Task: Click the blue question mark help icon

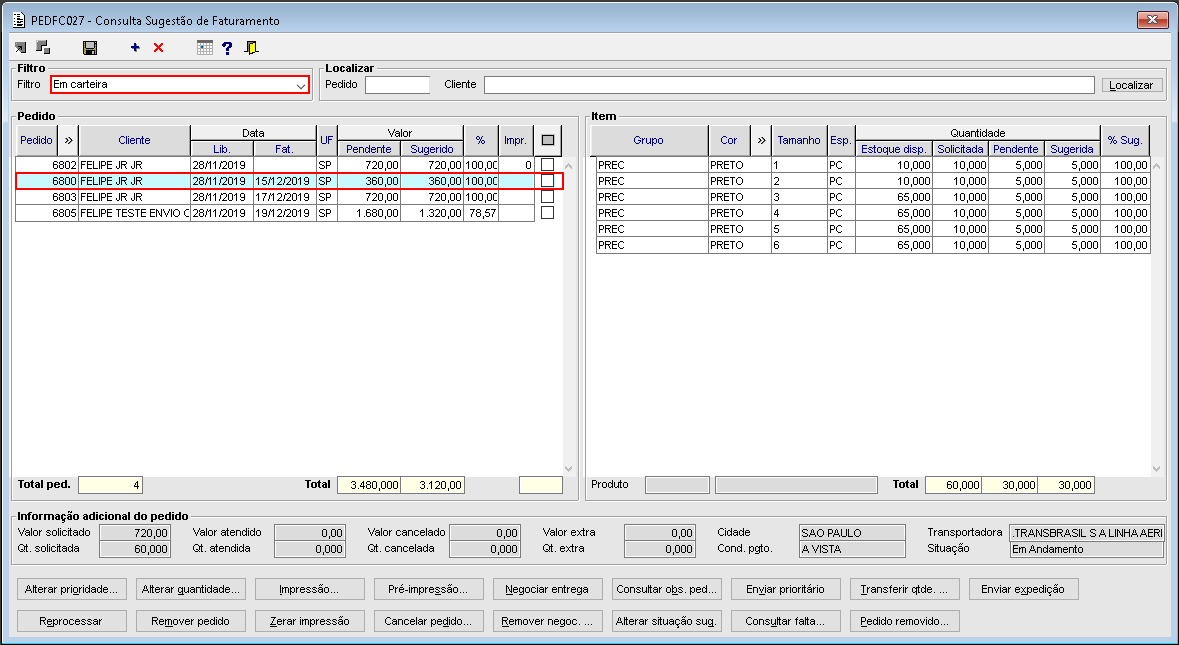Action: [x=227, y=47]
